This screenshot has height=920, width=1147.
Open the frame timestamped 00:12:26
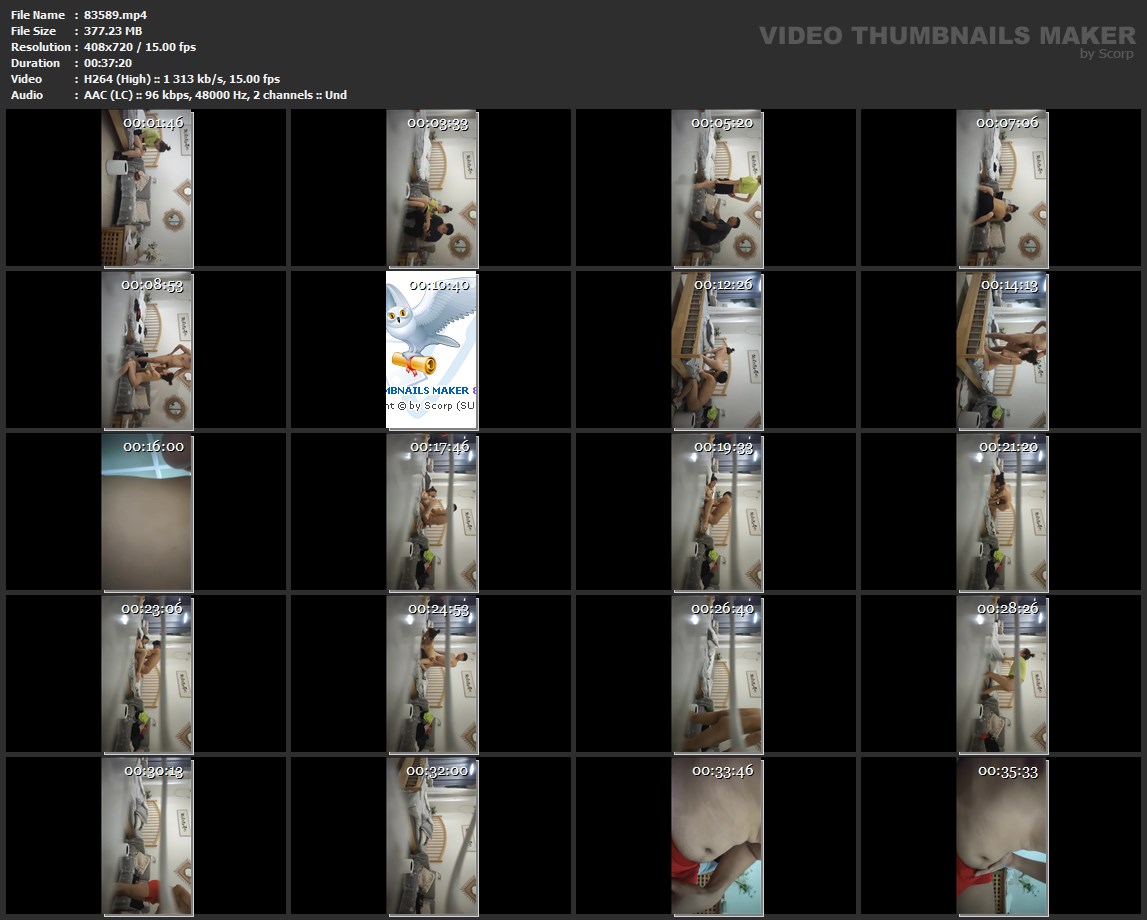[716, 350]
